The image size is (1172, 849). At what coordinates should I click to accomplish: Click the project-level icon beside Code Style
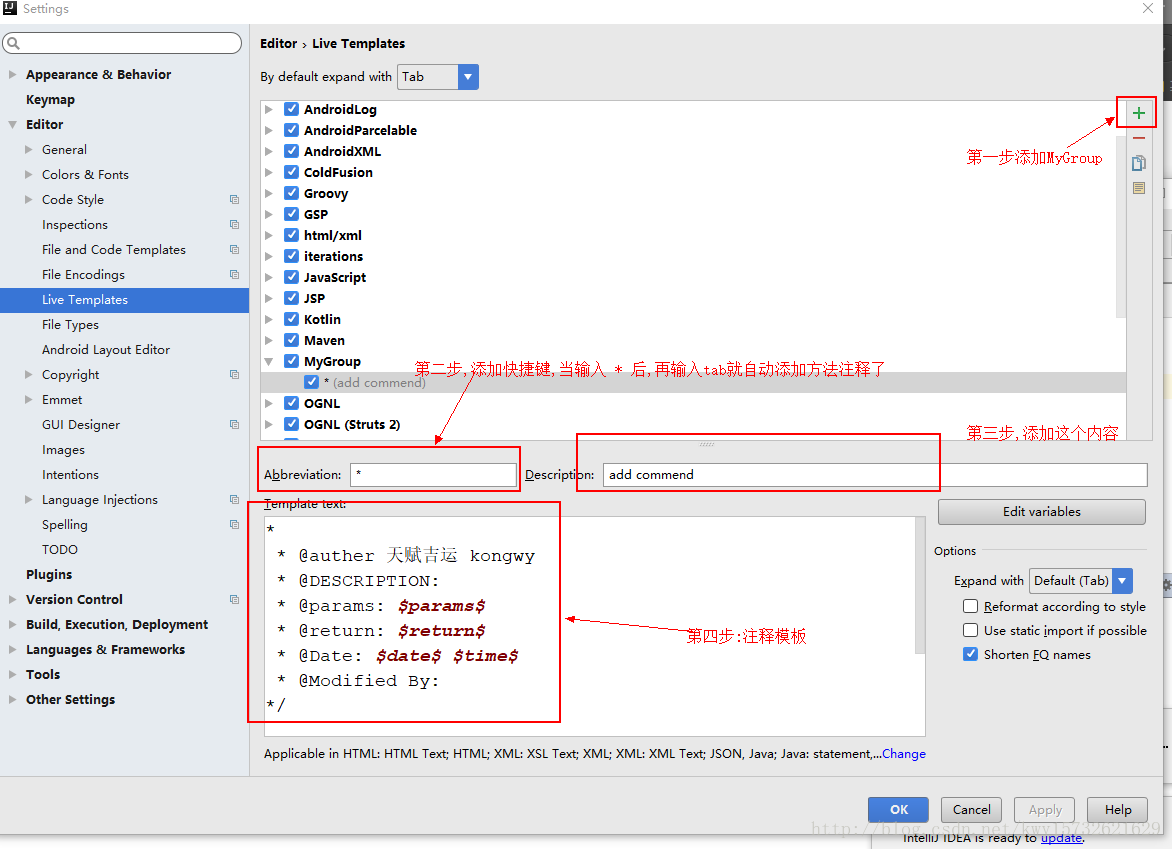(x=234, y=200)
